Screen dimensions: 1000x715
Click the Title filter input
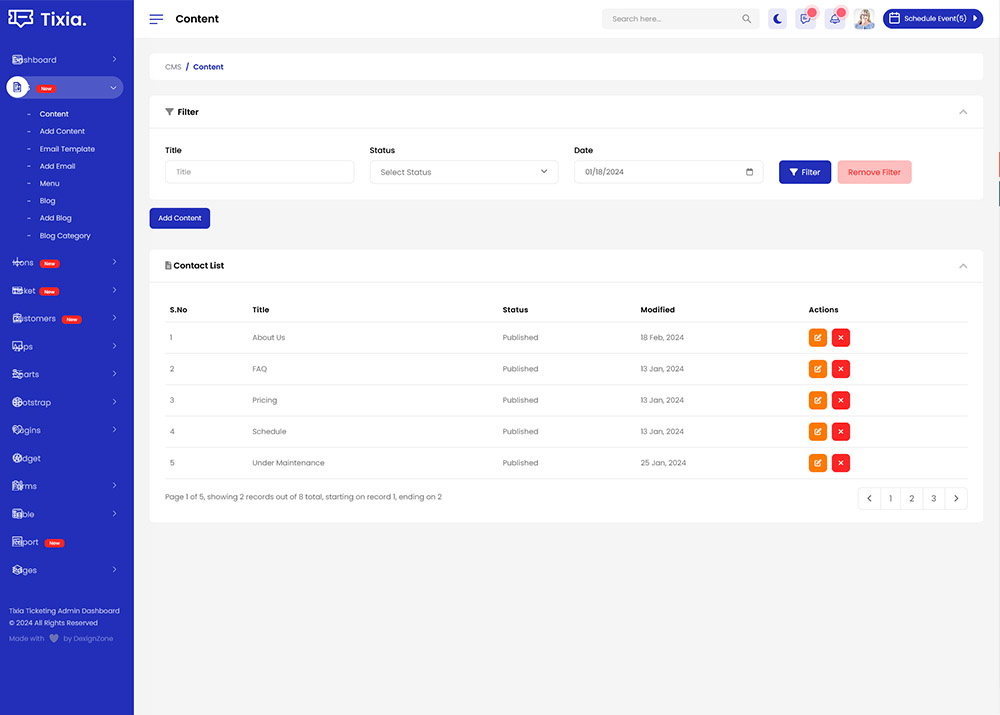click(259, 172)
